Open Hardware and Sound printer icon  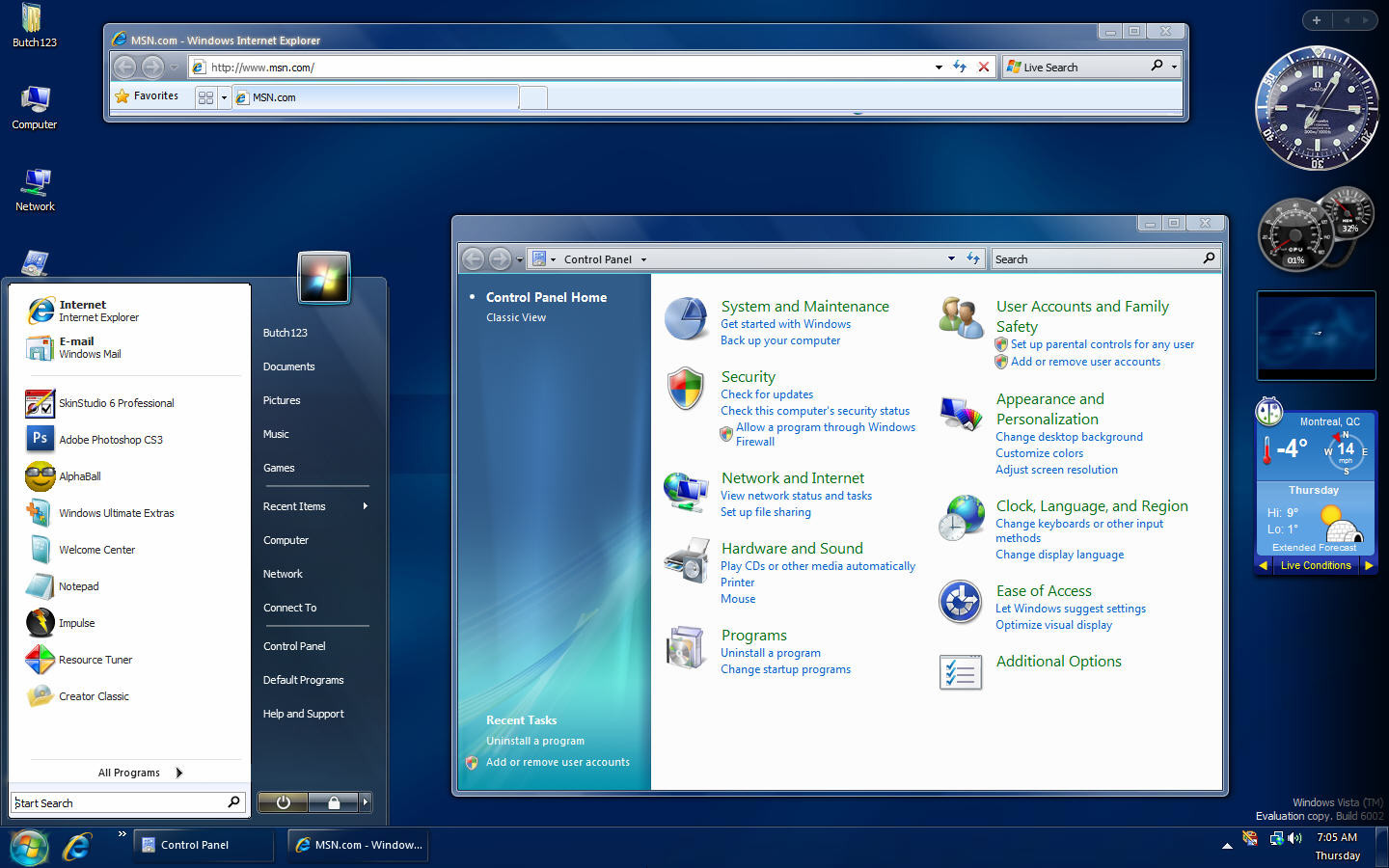[687, 561]
